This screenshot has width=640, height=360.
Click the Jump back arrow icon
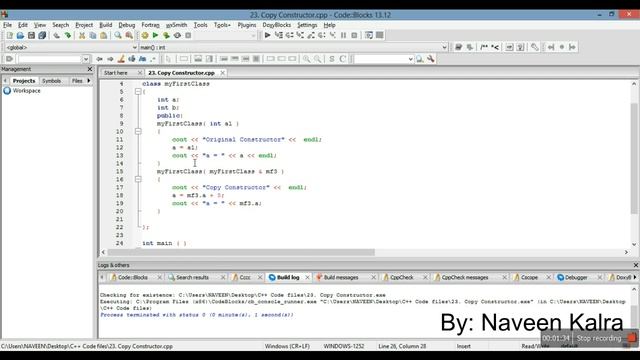click(x=99, y=59)
